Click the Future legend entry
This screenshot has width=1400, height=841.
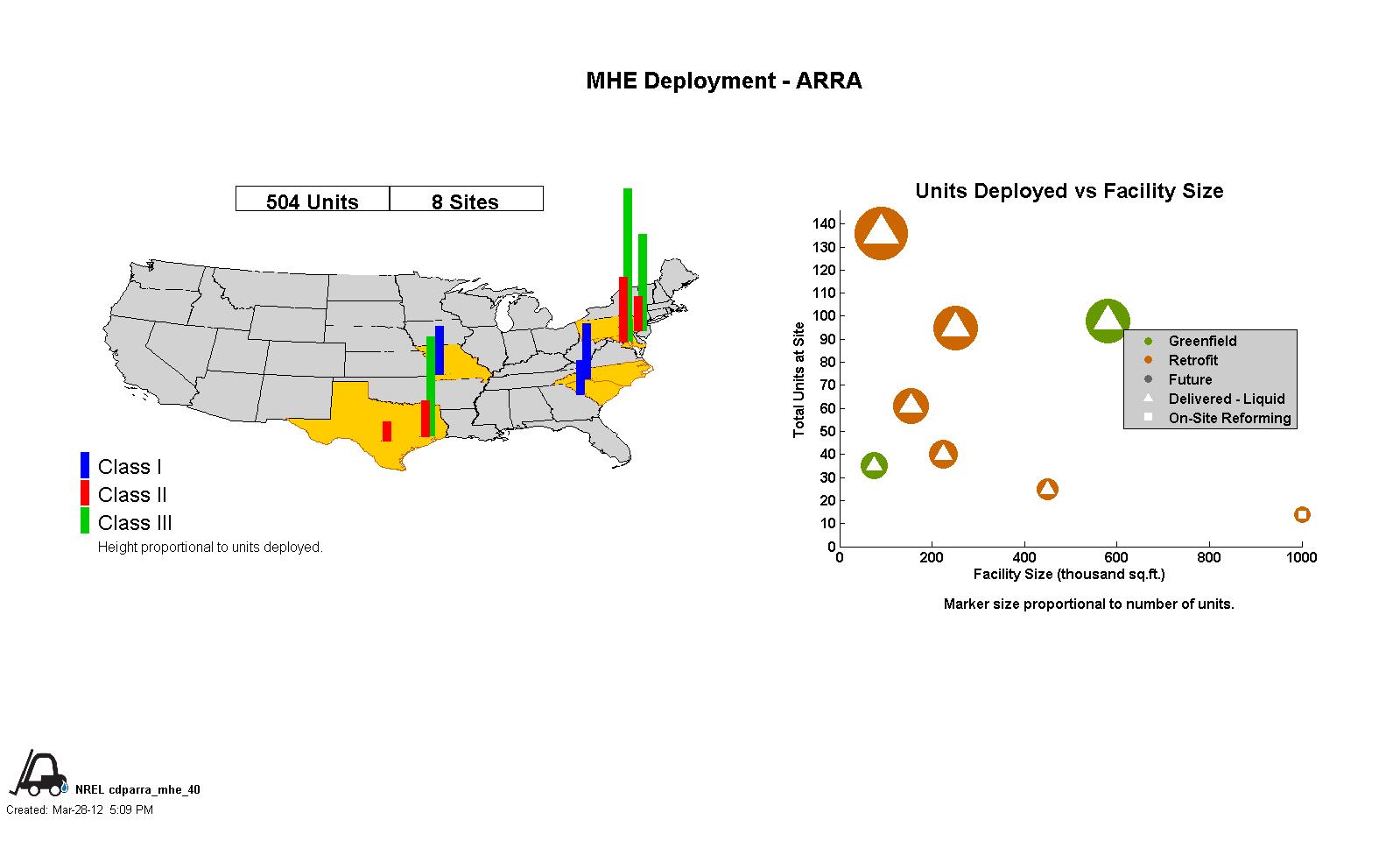pyautogui.click(x=1190, y=379)
